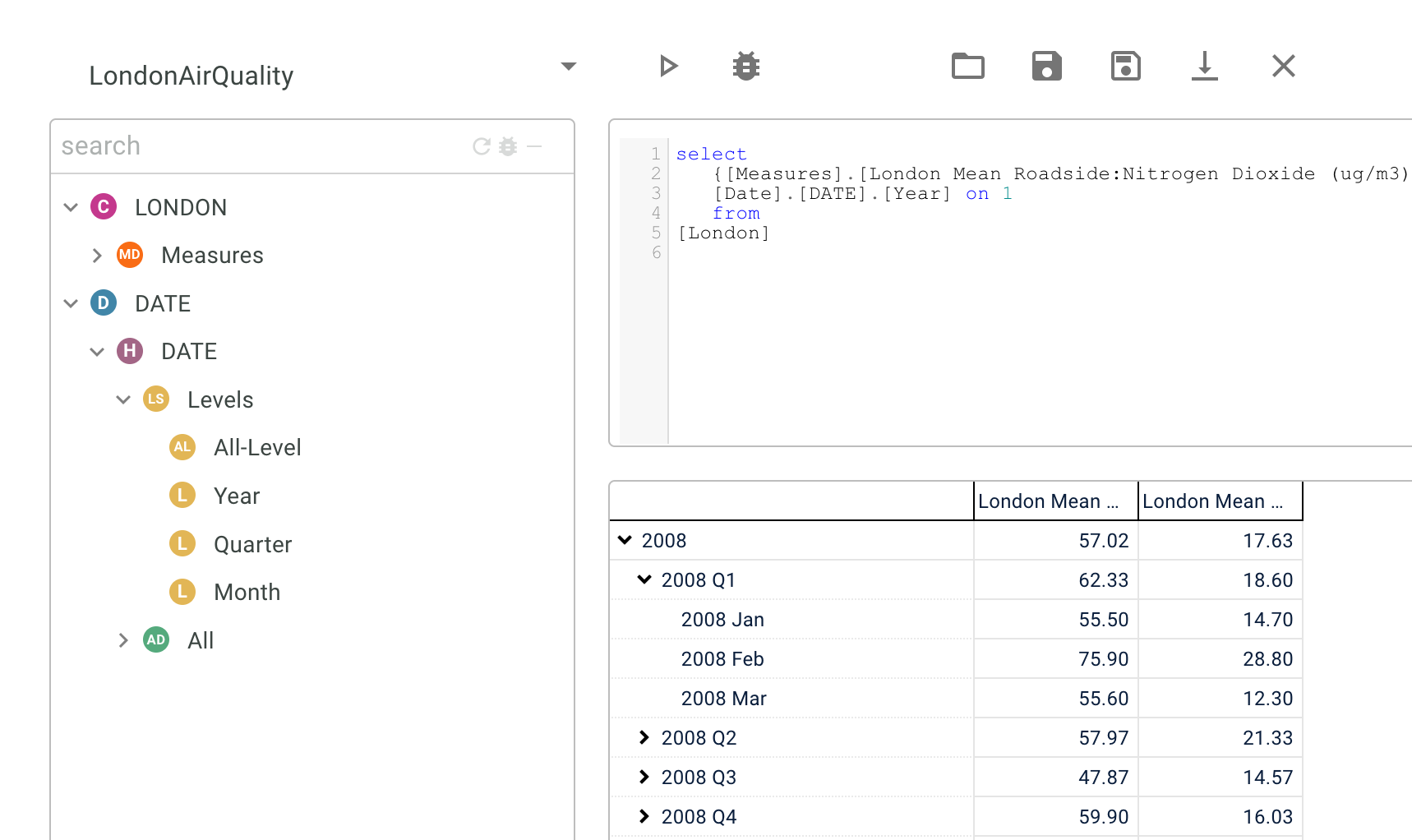Close the editor with the X icon
1412x840 pixels.
click(1283, 66)
